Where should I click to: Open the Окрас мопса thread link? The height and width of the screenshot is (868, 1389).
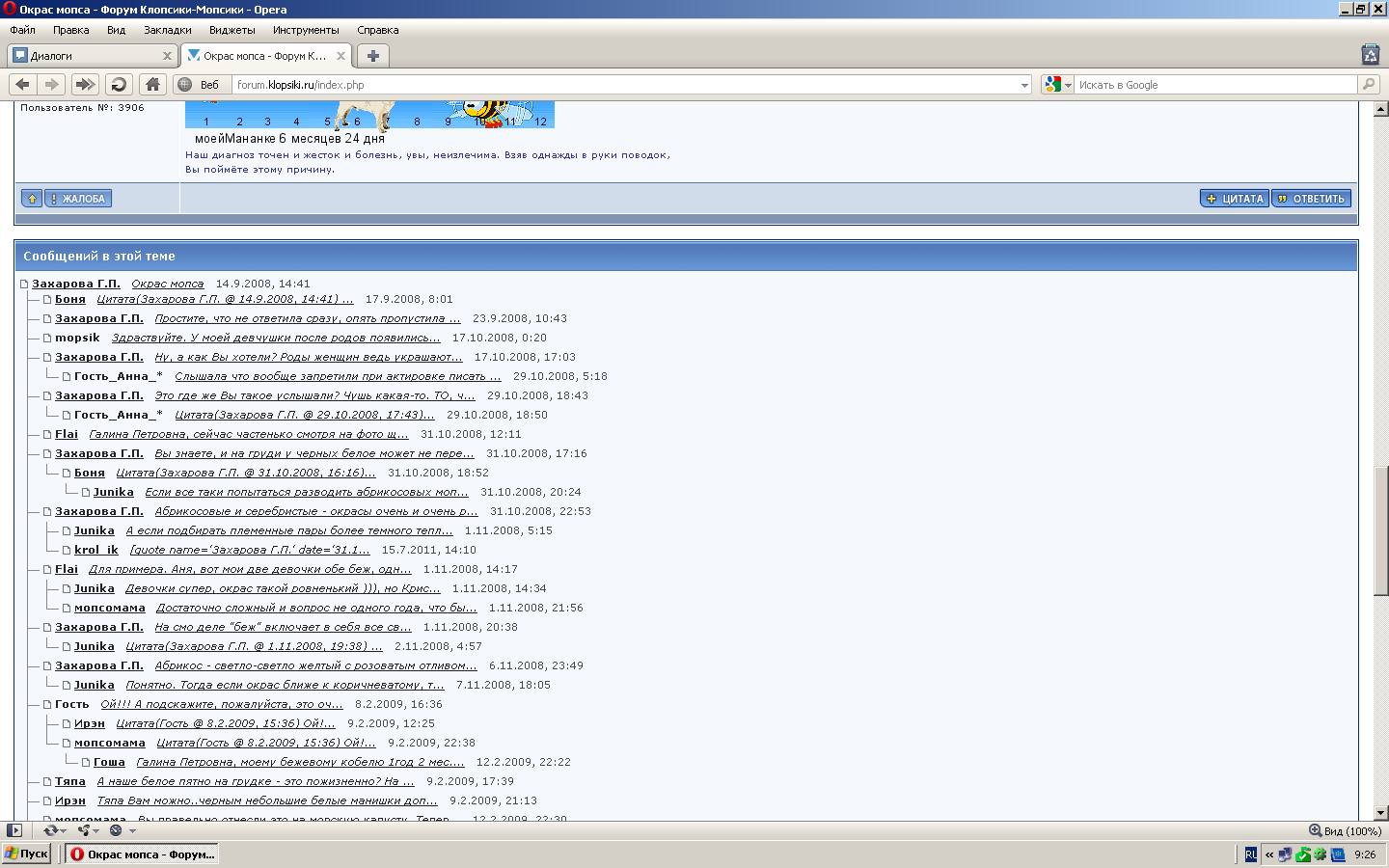click(167, 284)
